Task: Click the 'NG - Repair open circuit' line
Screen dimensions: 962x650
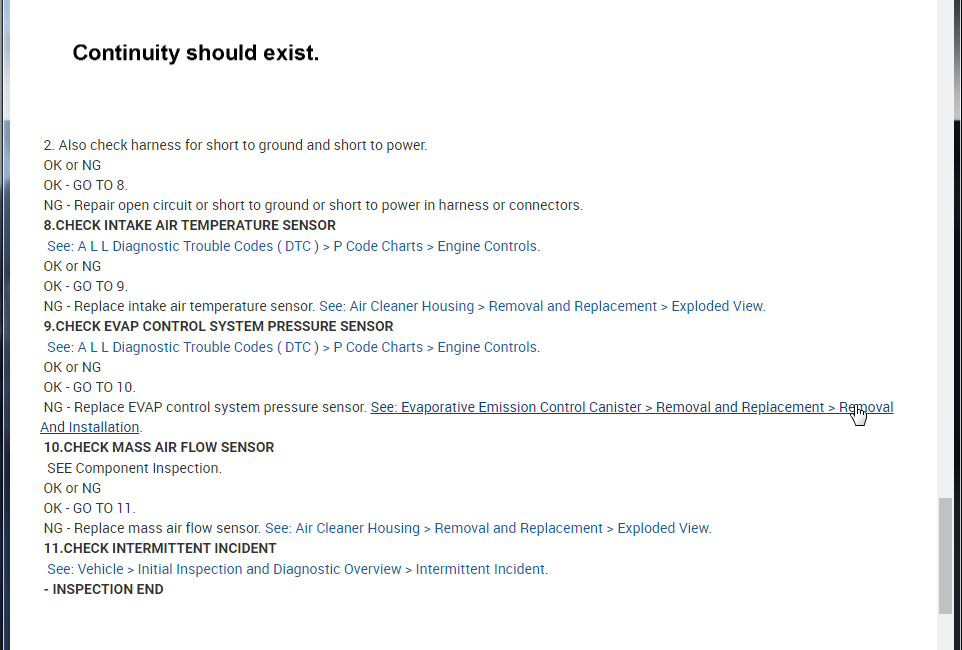Action: [313, 205]
